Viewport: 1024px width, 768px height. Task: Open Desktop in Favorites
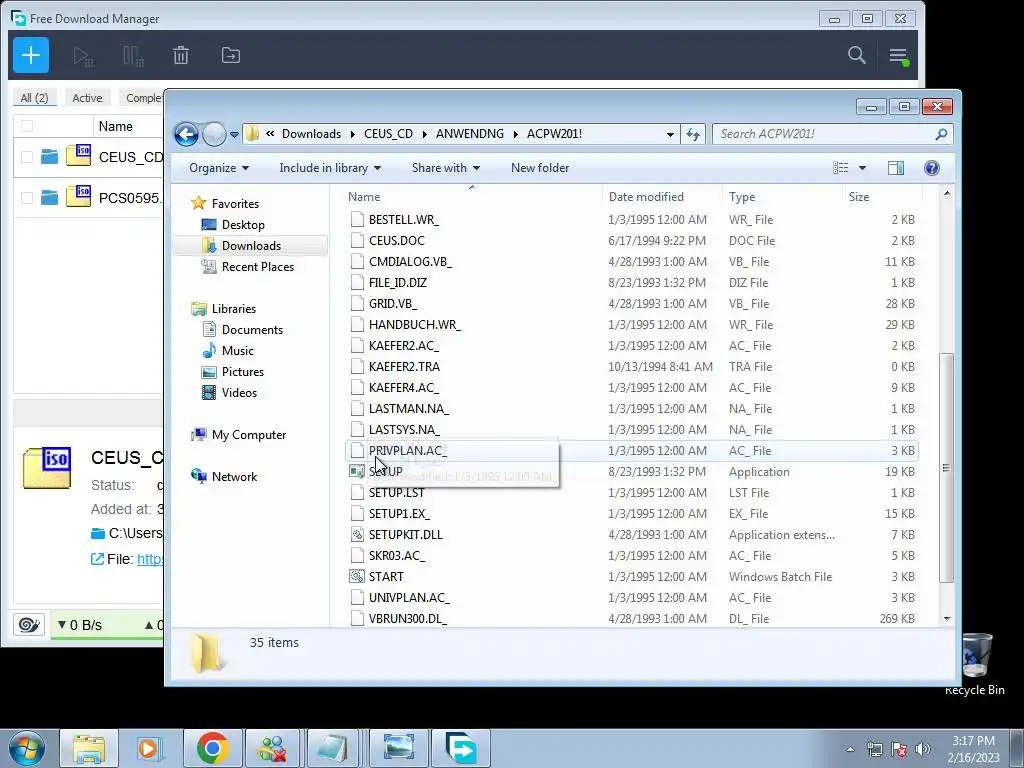[243, 225]
